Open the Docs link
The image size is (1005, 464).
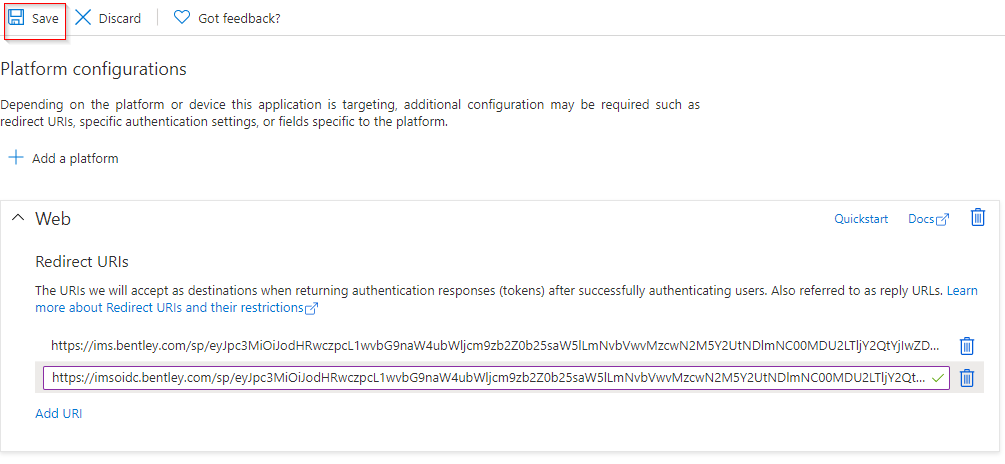(920, 219)
